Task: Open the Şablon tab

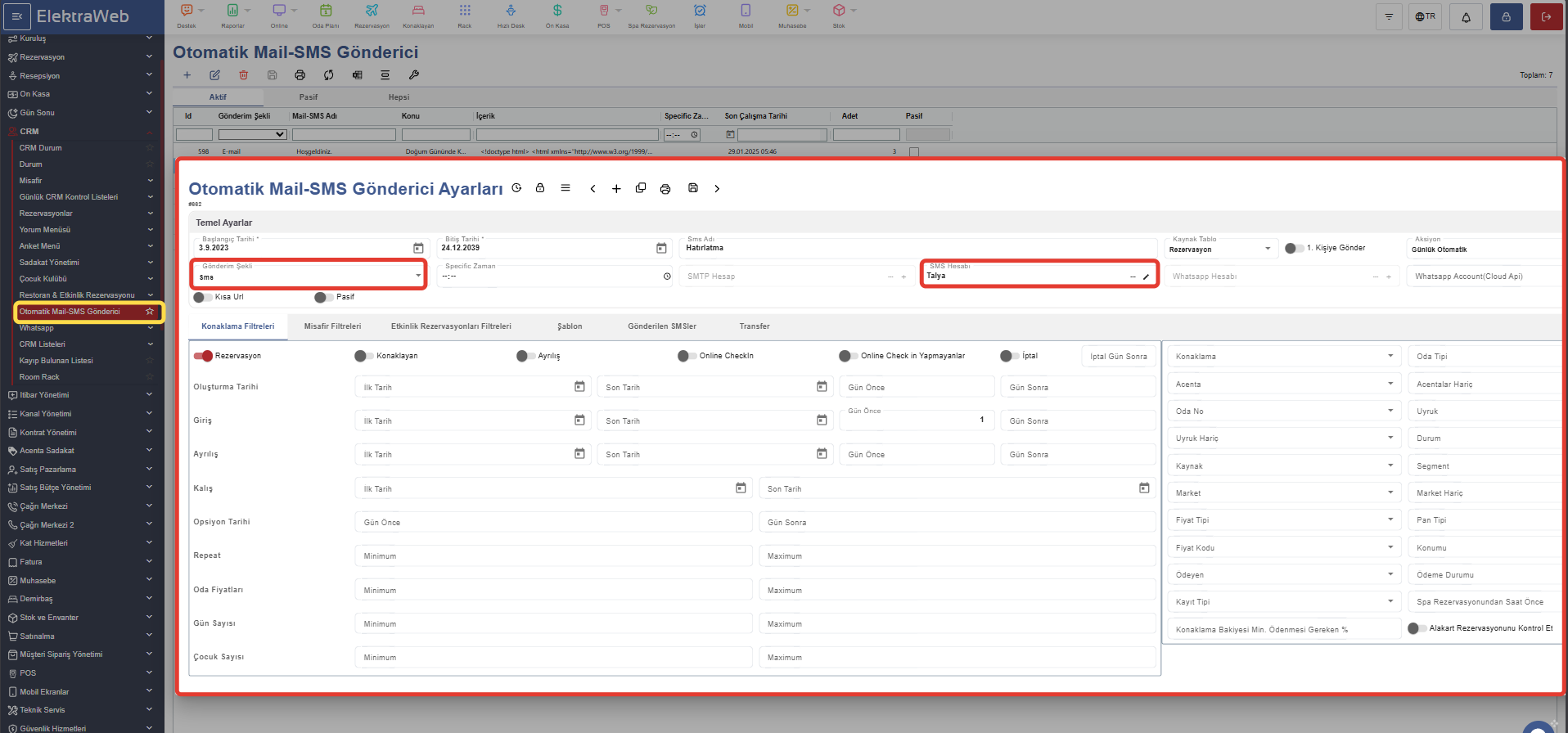Action: click(570, 326)
